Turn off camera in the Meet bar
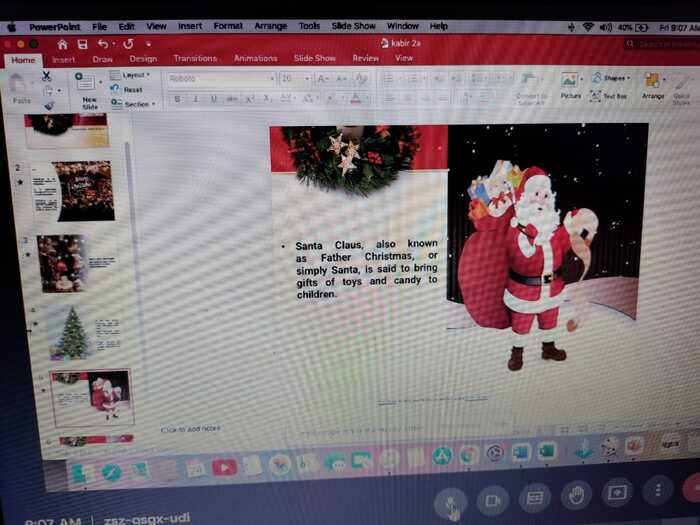This screenshot has width=700, height=525. pos(492,501)
